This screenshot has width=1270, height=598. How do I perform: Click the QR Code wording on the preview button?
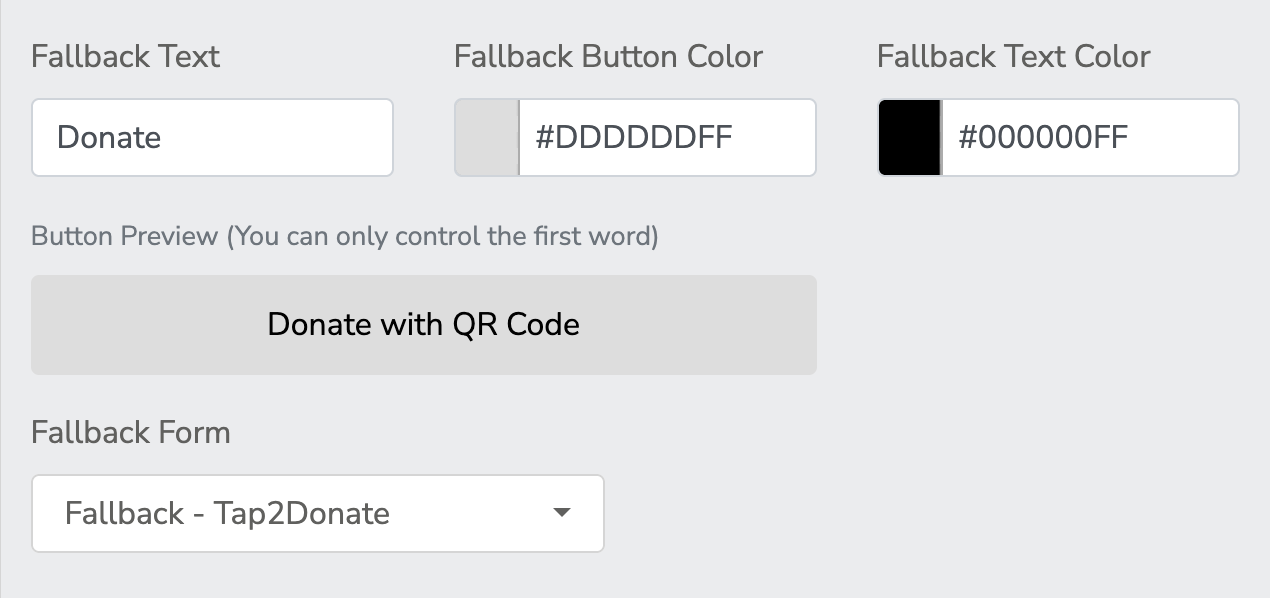click(x=516, y=325)
